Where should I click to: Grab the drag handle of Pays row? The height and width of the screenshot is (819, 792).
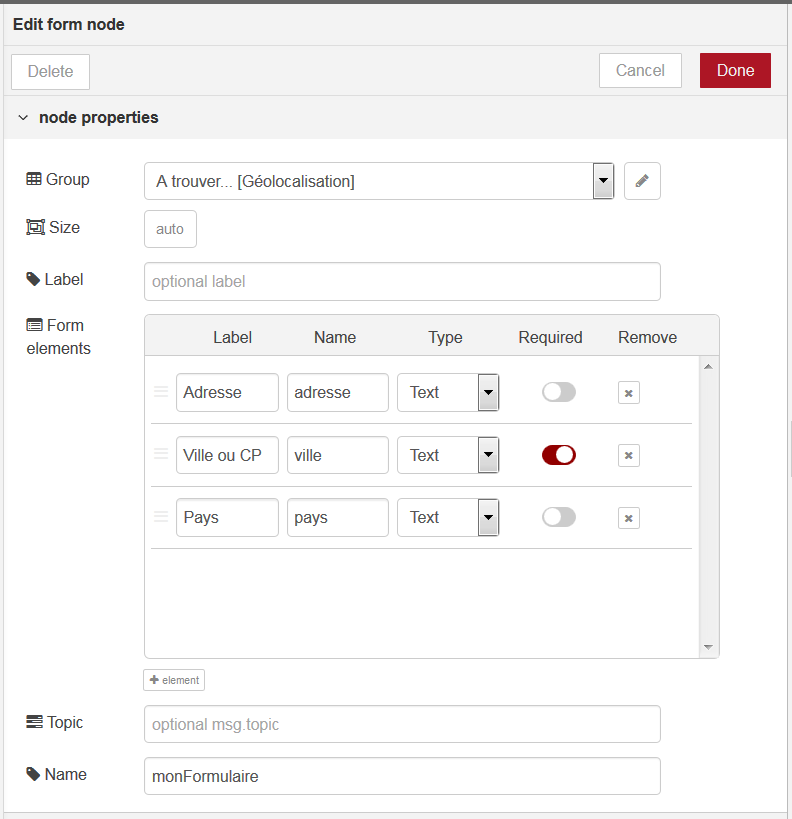(161, 517)
